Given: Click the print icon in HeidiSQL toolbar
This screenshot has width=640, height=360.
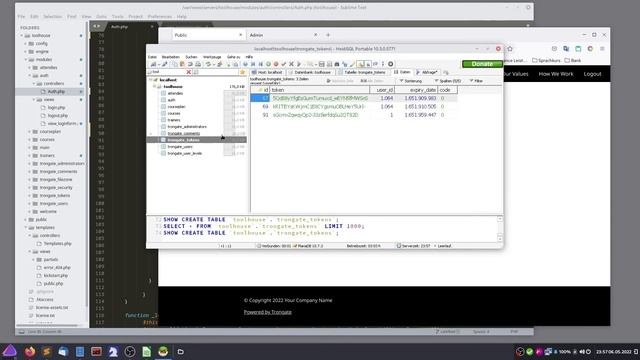Looking at the screenshot, I should coord(198,64).
